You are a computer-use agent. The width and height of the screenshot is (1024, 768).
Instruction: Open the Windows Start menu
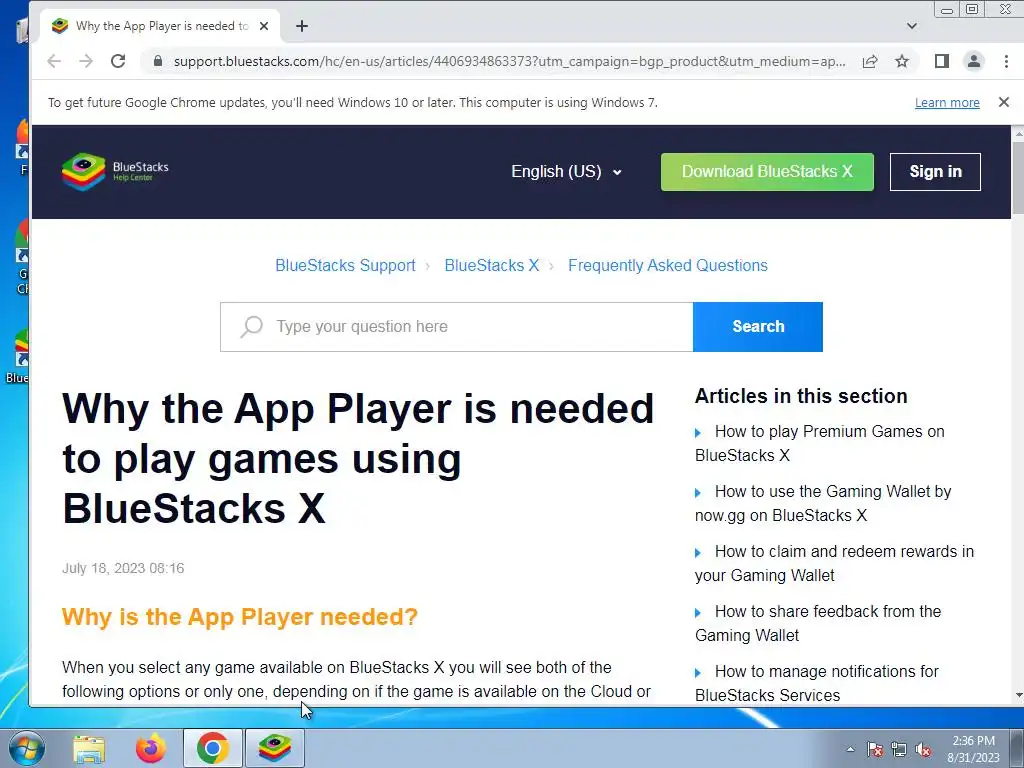tap(26, 748)
